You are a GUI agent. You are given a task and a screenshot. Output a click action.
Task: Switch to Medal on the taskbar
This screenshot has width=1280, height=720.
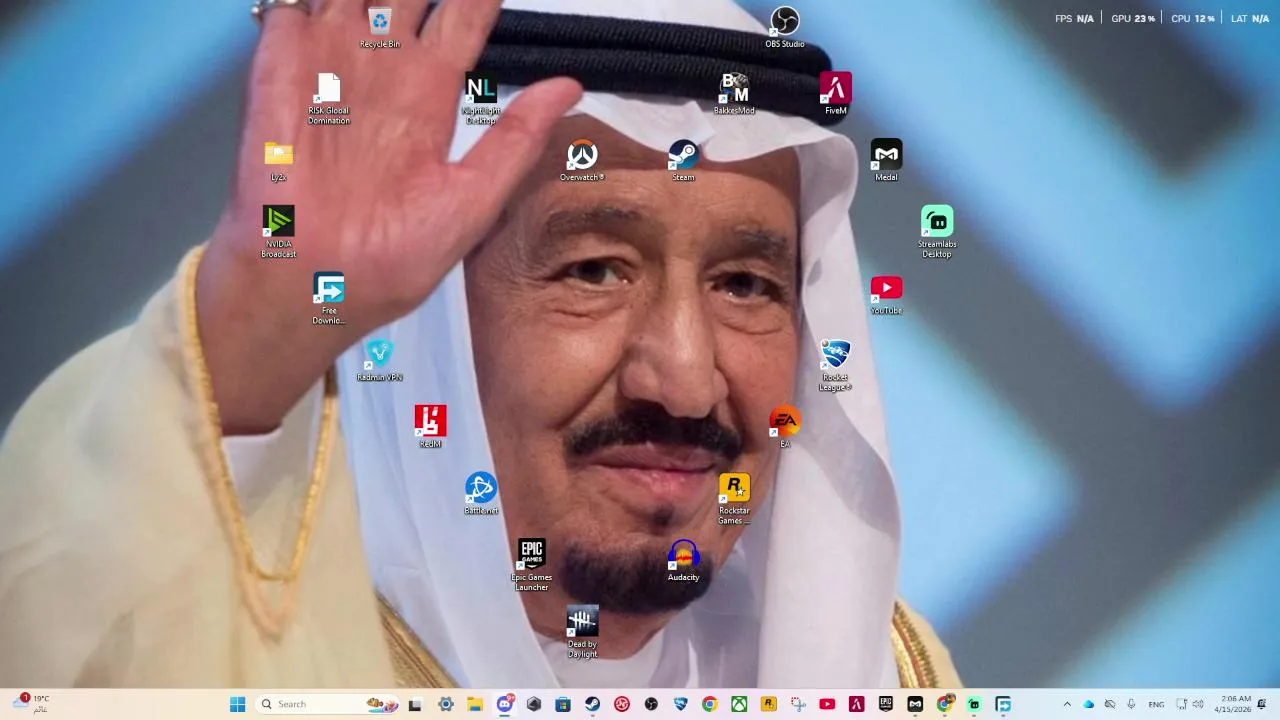pos(915,704)
